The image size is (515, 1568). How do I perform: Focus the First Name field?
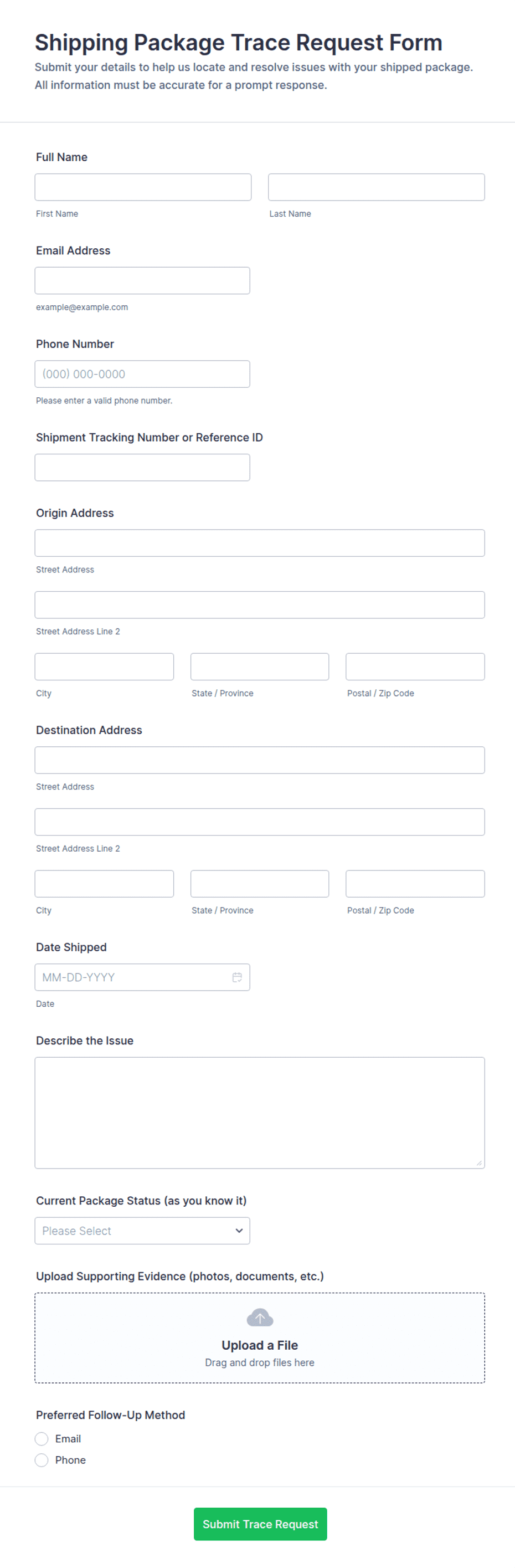pyautogui.click(x=143, y=187)
